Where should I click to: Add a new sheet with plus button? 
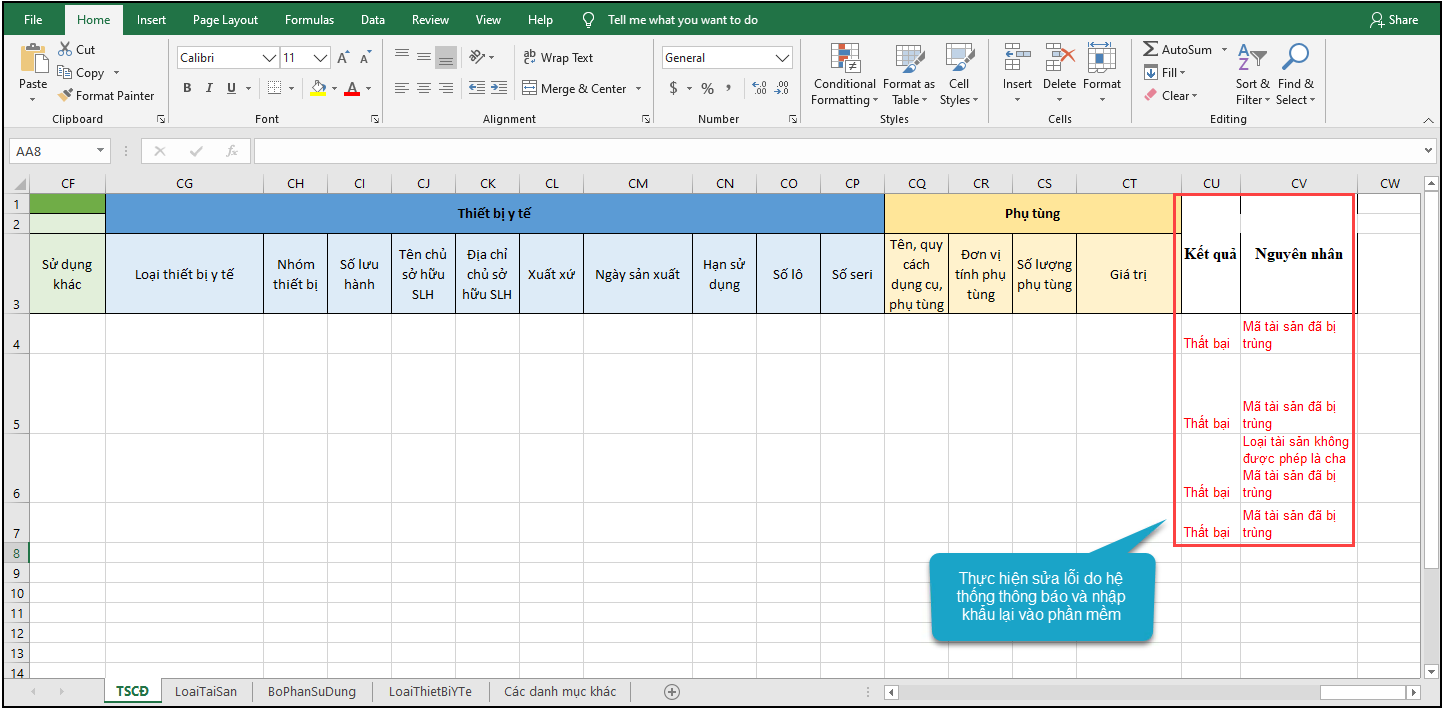672,691
